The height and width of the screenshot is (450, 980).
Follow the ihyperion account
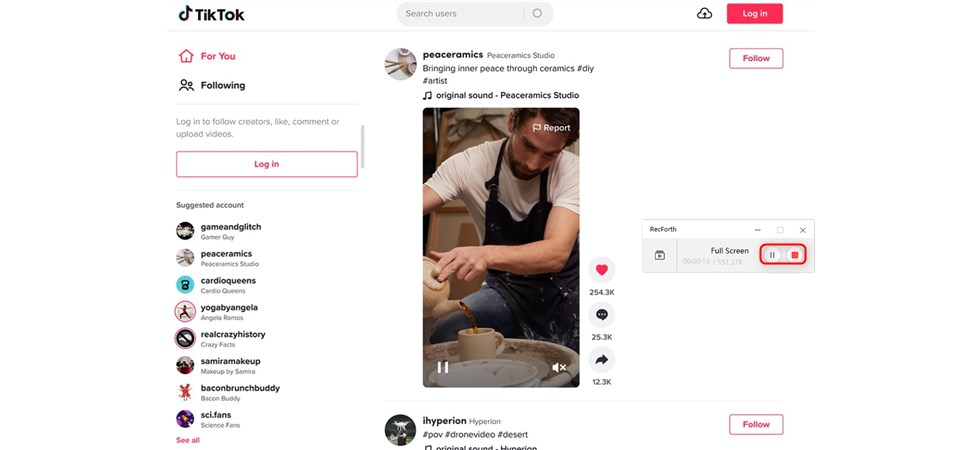[756, 424]
